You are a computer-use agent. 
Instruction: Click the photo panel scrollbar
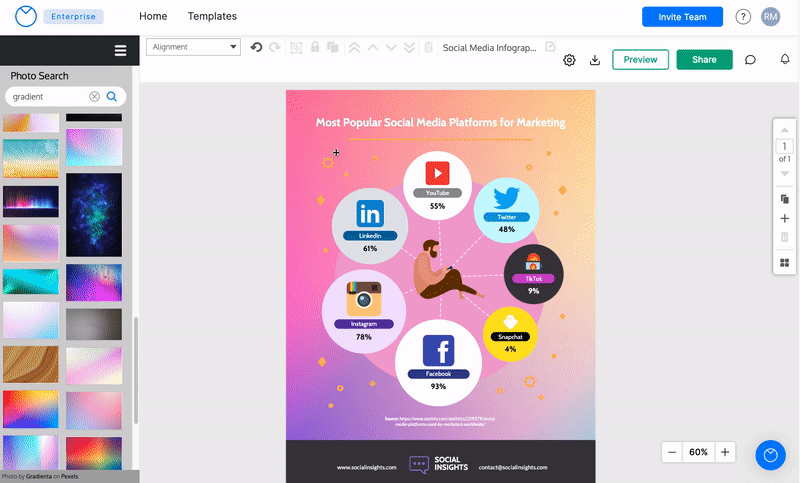coord(136,370)
